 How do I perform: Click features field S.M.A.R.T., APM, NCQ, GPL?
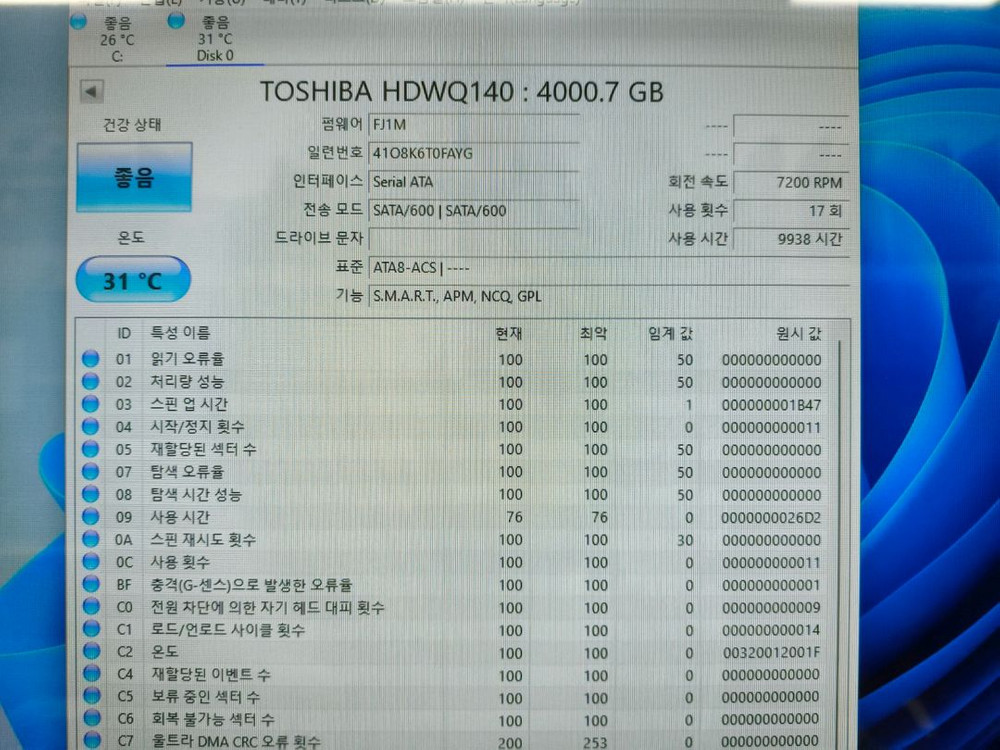pos(609,296)
